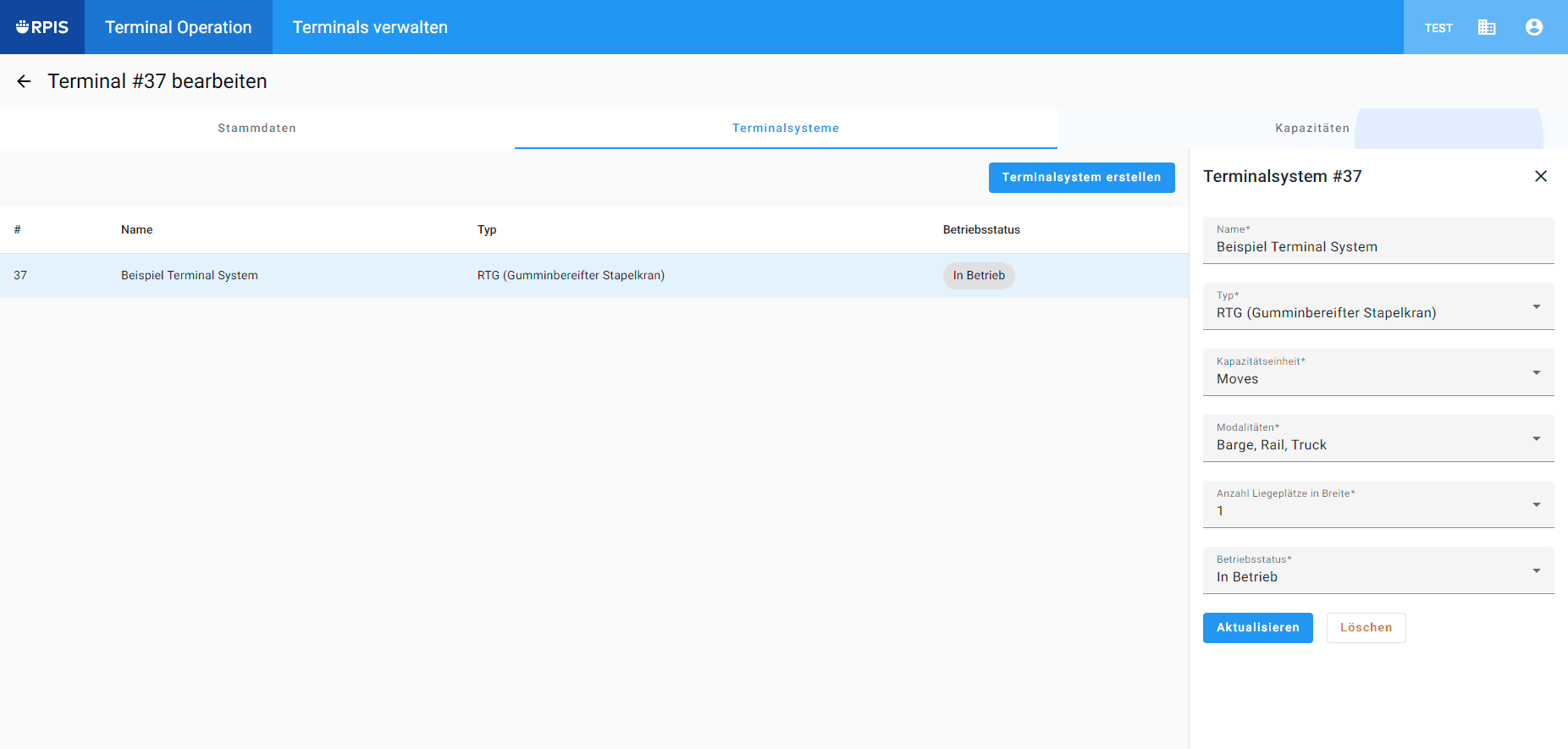This screenshot has height=749, width=1568.
Task: Open Terminal Operation menu
Action: click(179, 27)
